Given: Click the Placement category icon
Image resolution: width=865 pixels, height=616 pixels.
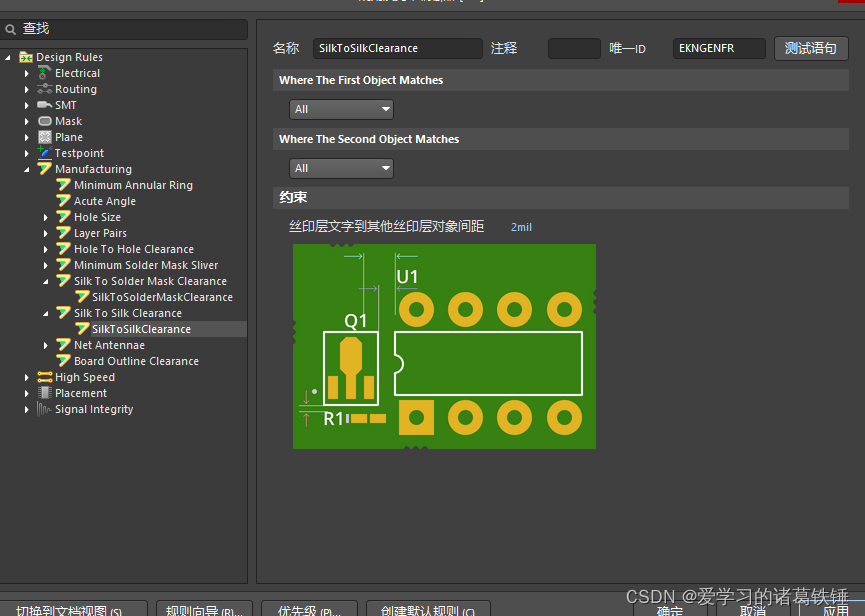Looking at the screenshot, I should (x=45, y=393).
